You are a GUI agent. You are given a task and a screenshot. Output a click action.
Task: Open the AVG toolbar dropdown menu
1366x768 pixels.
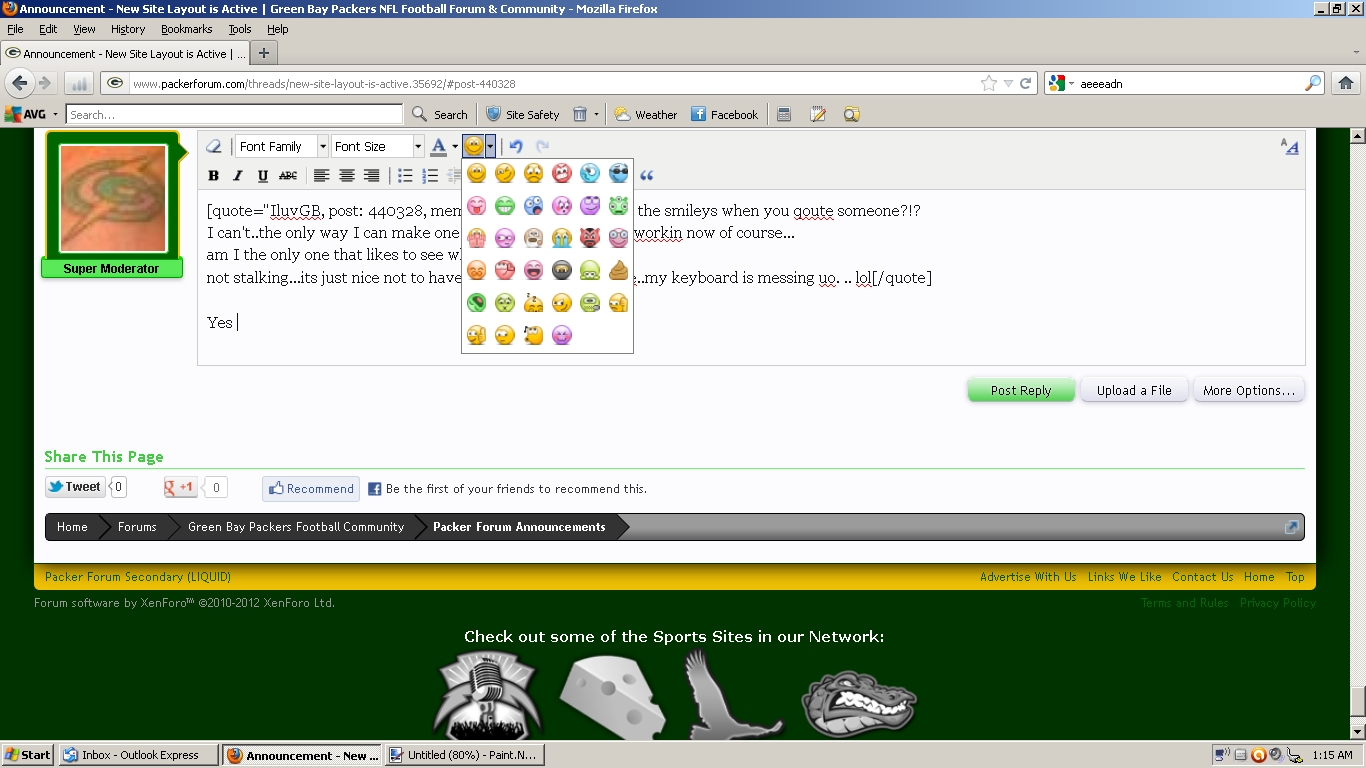tap(55, 115)
